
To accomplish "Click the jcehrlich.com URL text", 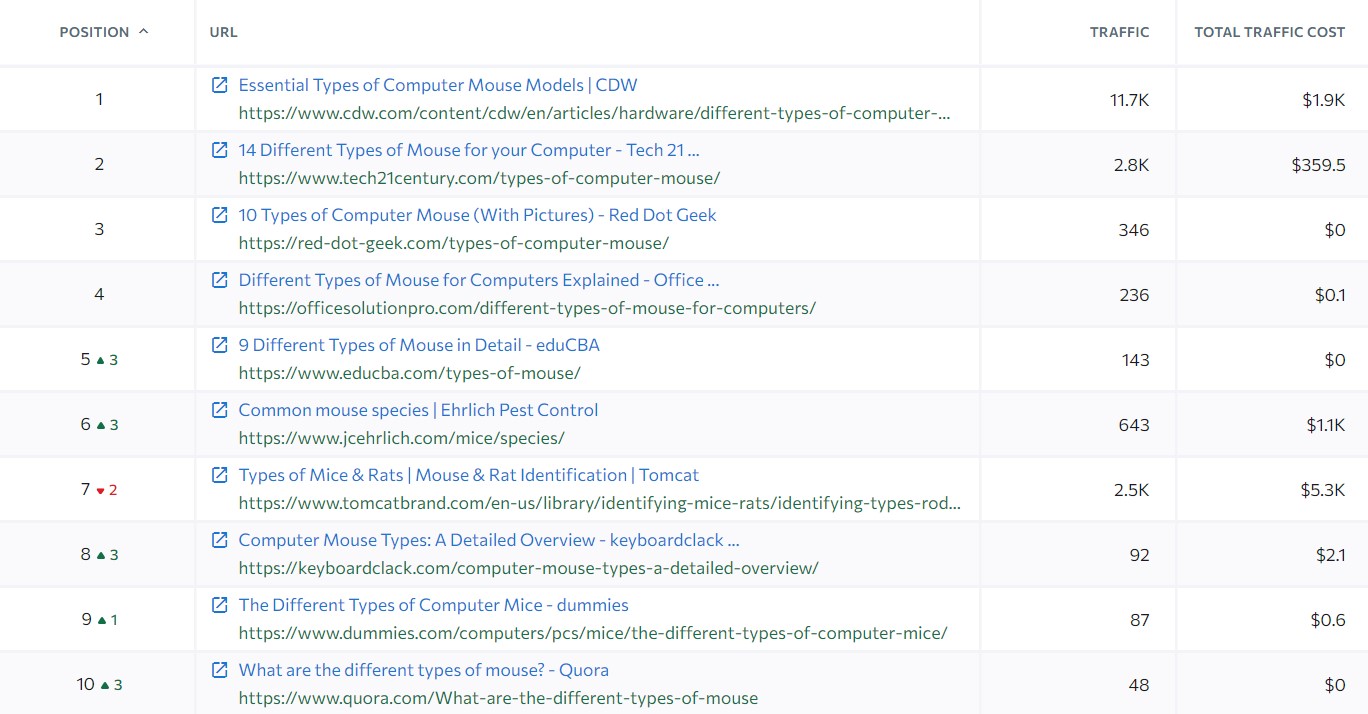I will (401, 438).
